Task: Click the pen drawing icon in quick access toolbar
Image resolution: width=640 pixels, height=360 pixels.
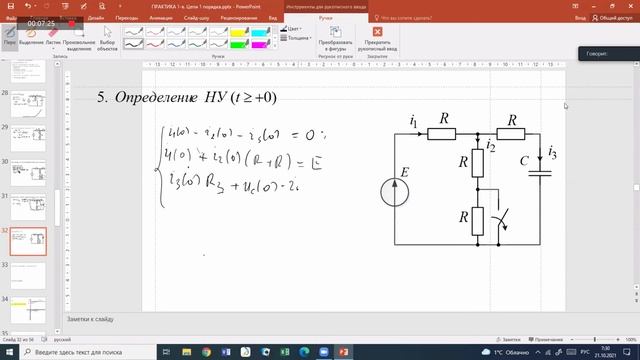Action: pyautogui.click(x=84, y=6)
